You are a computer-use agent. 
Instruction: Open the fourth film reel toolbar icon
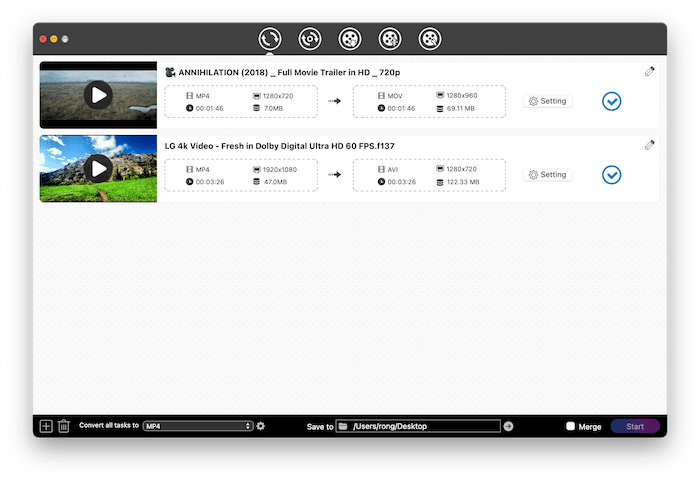pyautogui.click(x=389, y=39)
